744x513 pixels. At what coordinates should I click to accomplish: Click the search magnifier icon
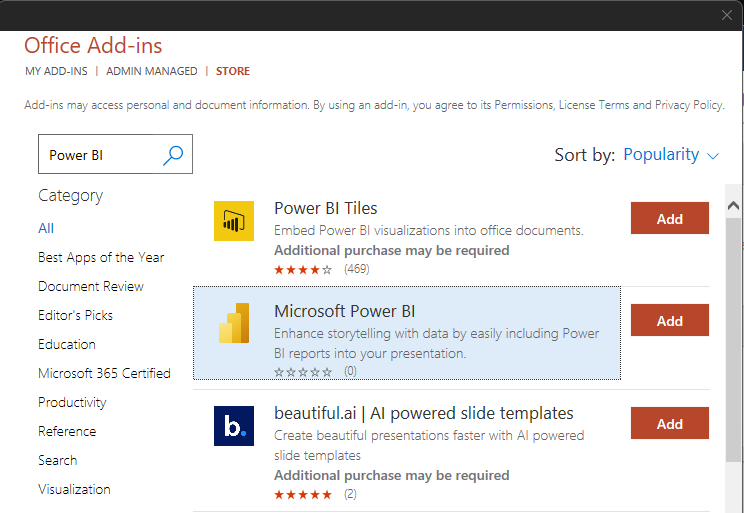173,155
